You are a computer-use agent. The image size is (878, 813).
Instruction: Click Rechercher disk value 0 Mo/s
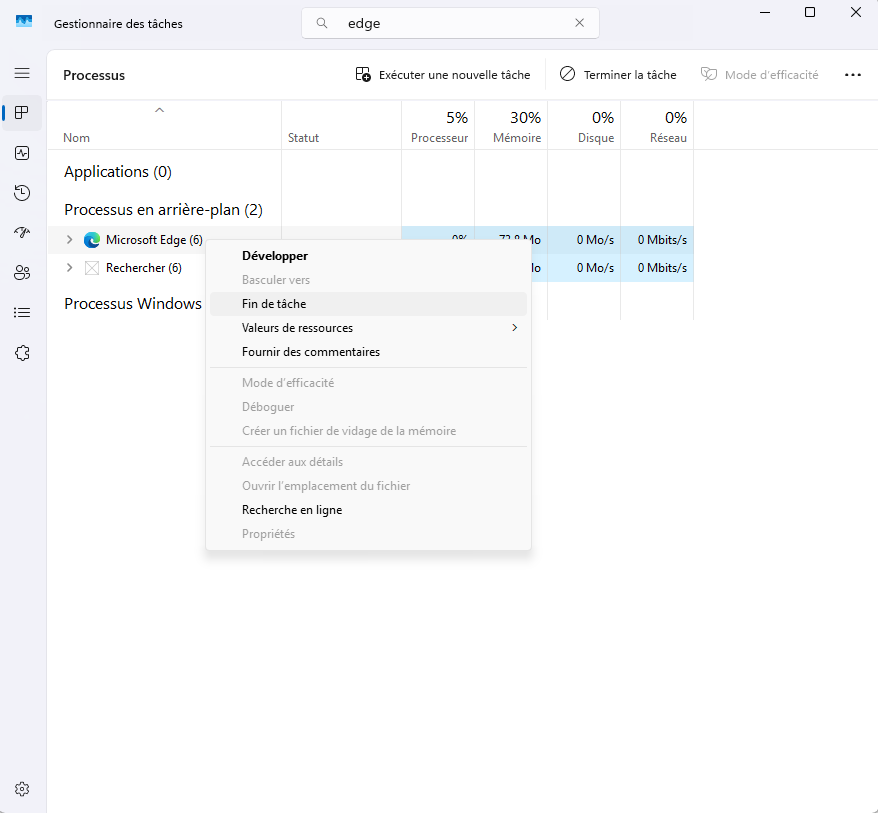click(x=595, y=268)
